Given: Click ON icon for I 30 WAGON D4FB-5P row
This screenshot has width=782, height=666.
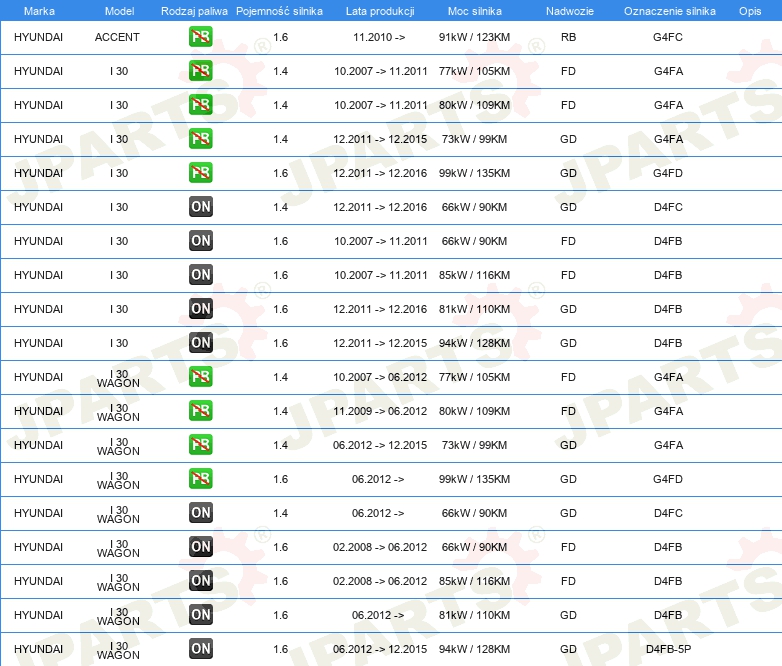Looking at the screenshot, I should [x=200, y=649].
